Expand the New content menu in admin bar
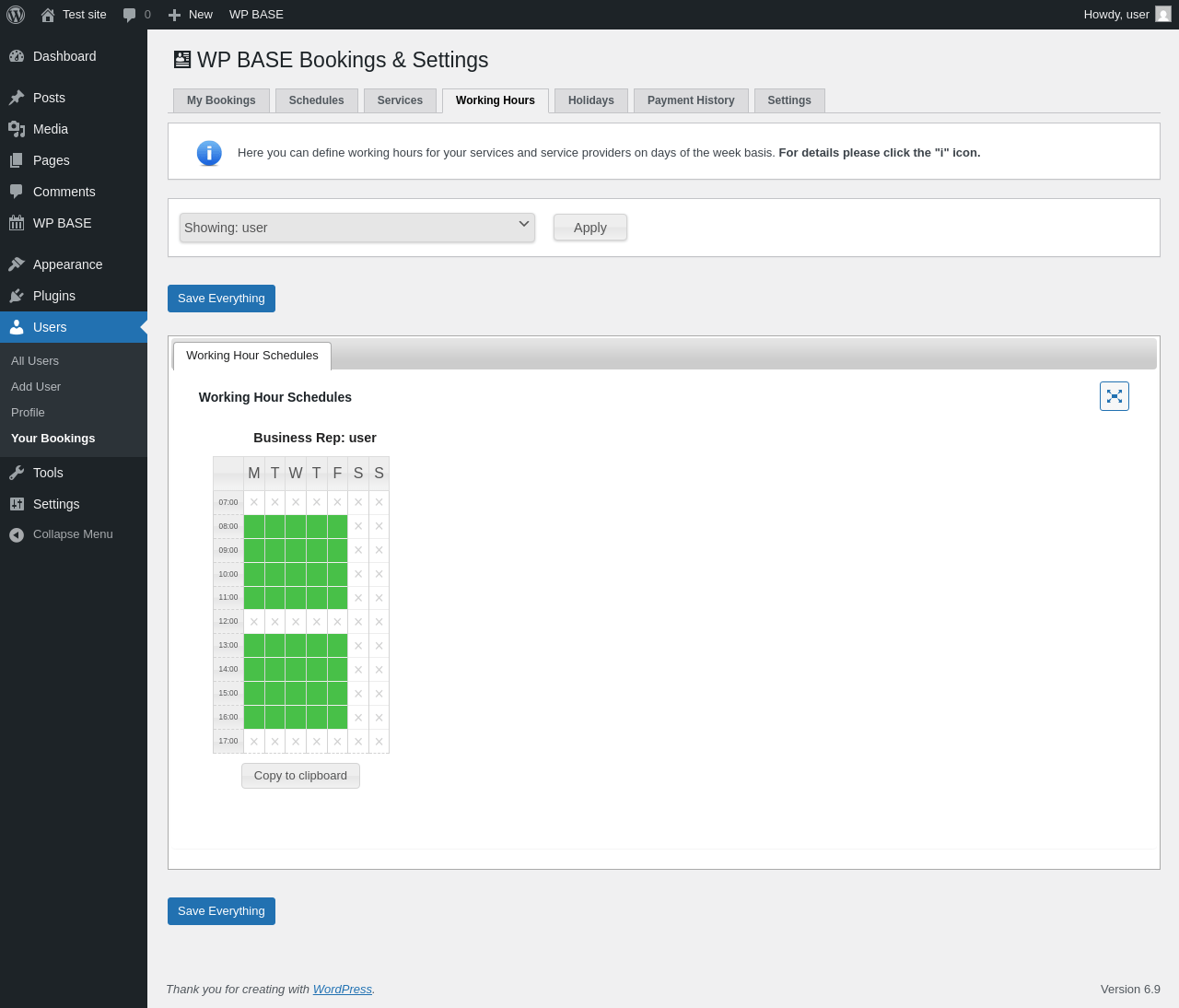This screenshot has height=1008, width=1179. coord(191,15)
